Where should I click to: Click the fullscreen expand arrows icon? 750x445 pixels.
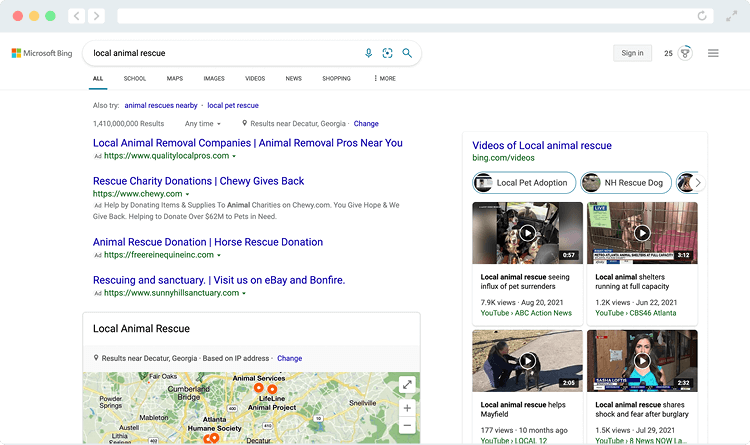[x=731, y=16]
